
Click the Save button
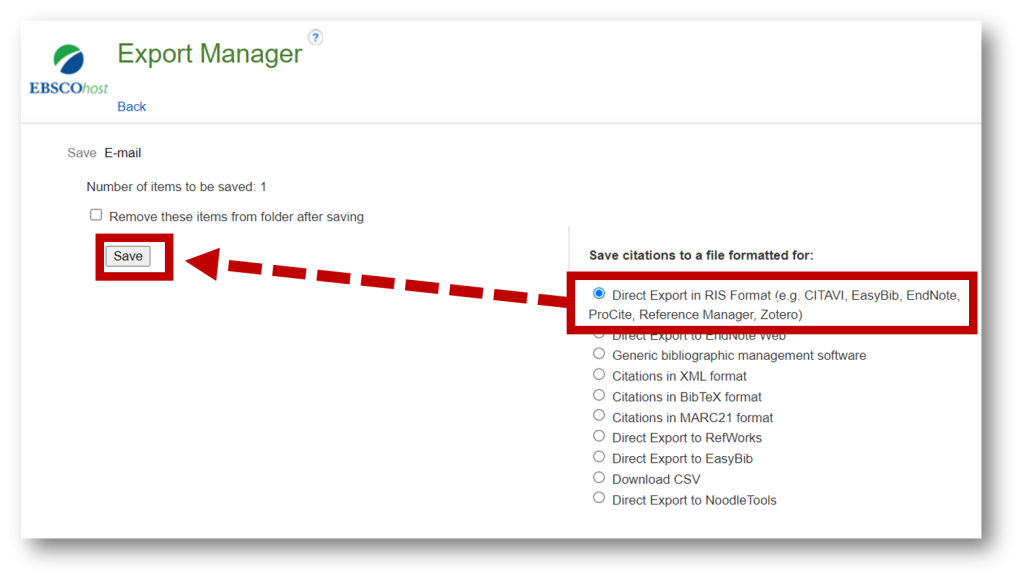(128, 256)
